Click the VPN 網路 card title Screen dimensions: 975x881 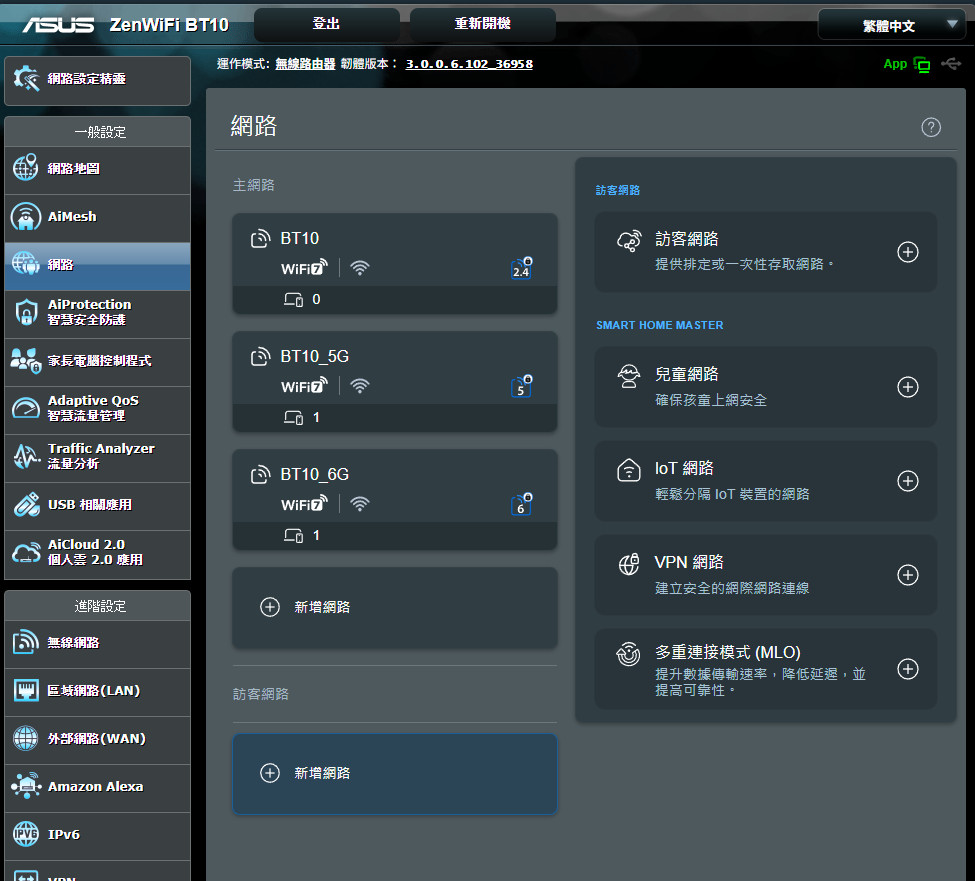[x=688, y=561]
